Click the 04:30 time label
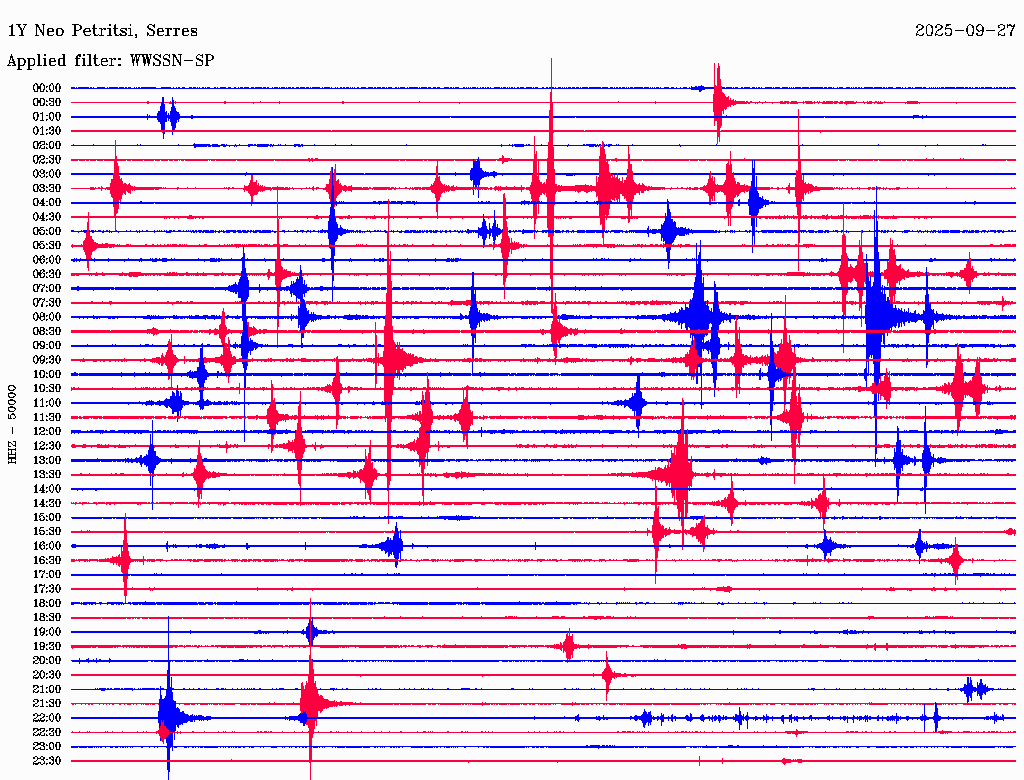 [x=47, y=217]
